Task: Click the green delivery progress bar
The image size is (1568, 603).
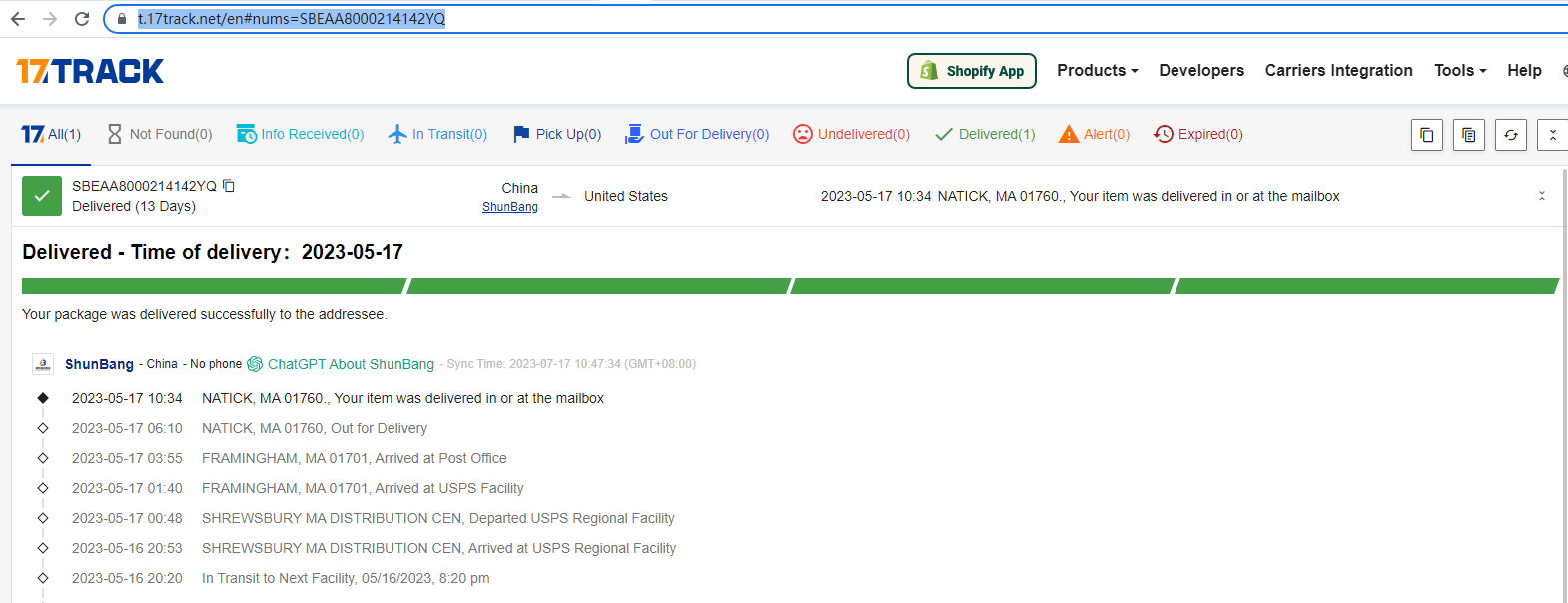Action: pos(789,286)
